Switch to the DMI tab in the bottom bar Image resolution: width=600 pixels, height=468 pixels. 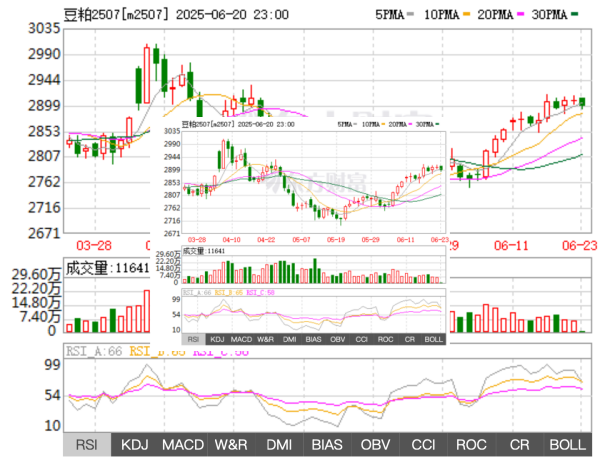click(x=280, y=444)
